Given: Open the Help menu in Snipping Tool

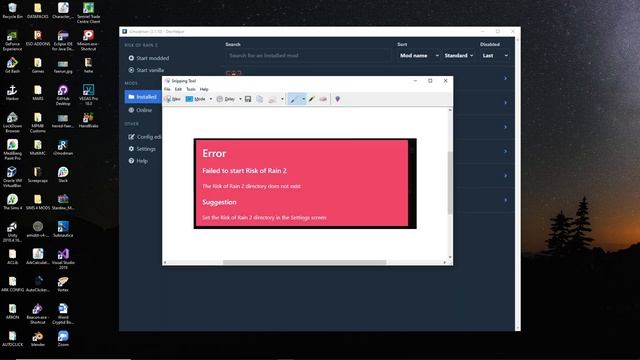Looking at the screenshot, I should (x=204, y=89).
